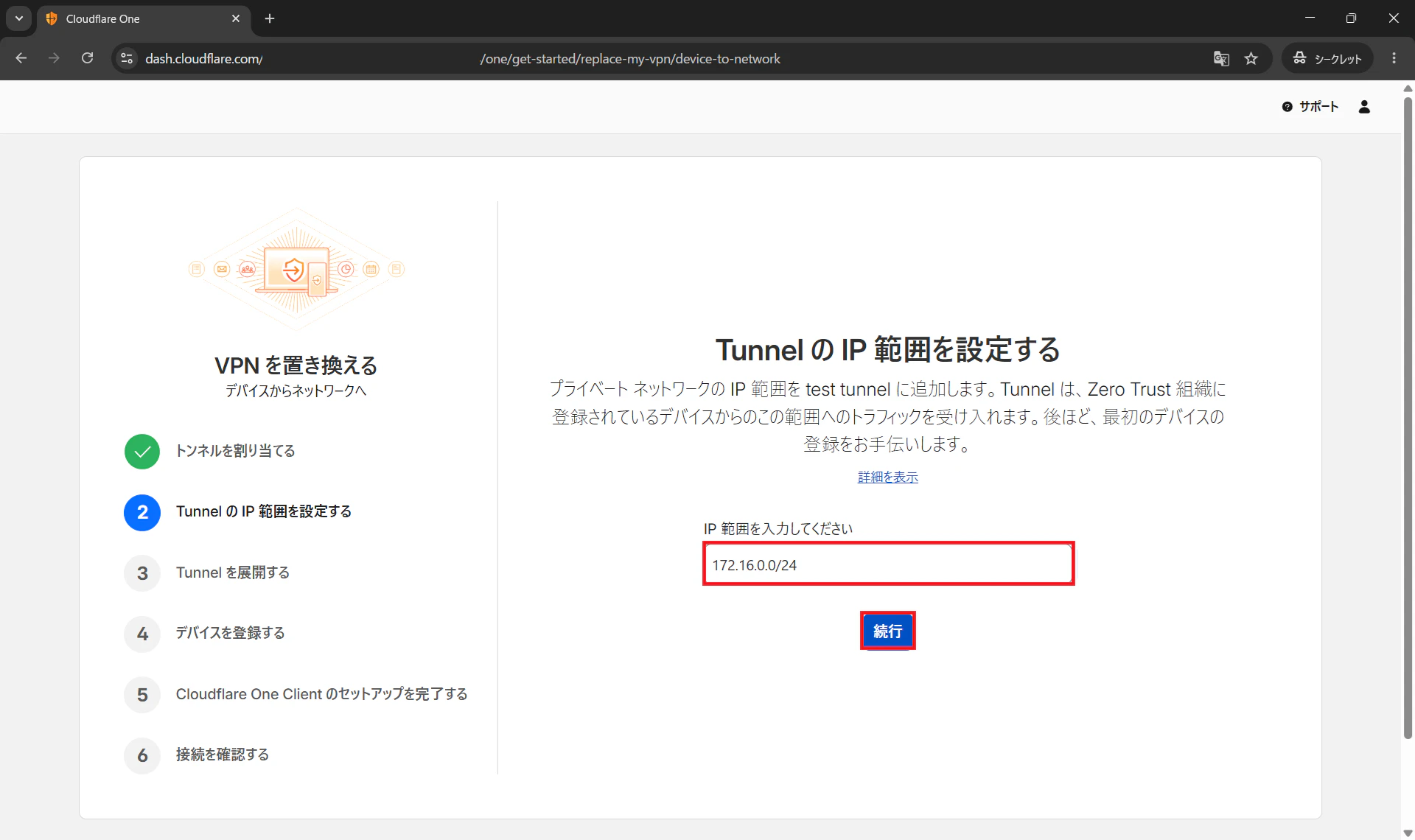1415x840 pixels.
Task: Click the VPN replacement illustration
Action: pyautogui.click(x=296, y=269)
